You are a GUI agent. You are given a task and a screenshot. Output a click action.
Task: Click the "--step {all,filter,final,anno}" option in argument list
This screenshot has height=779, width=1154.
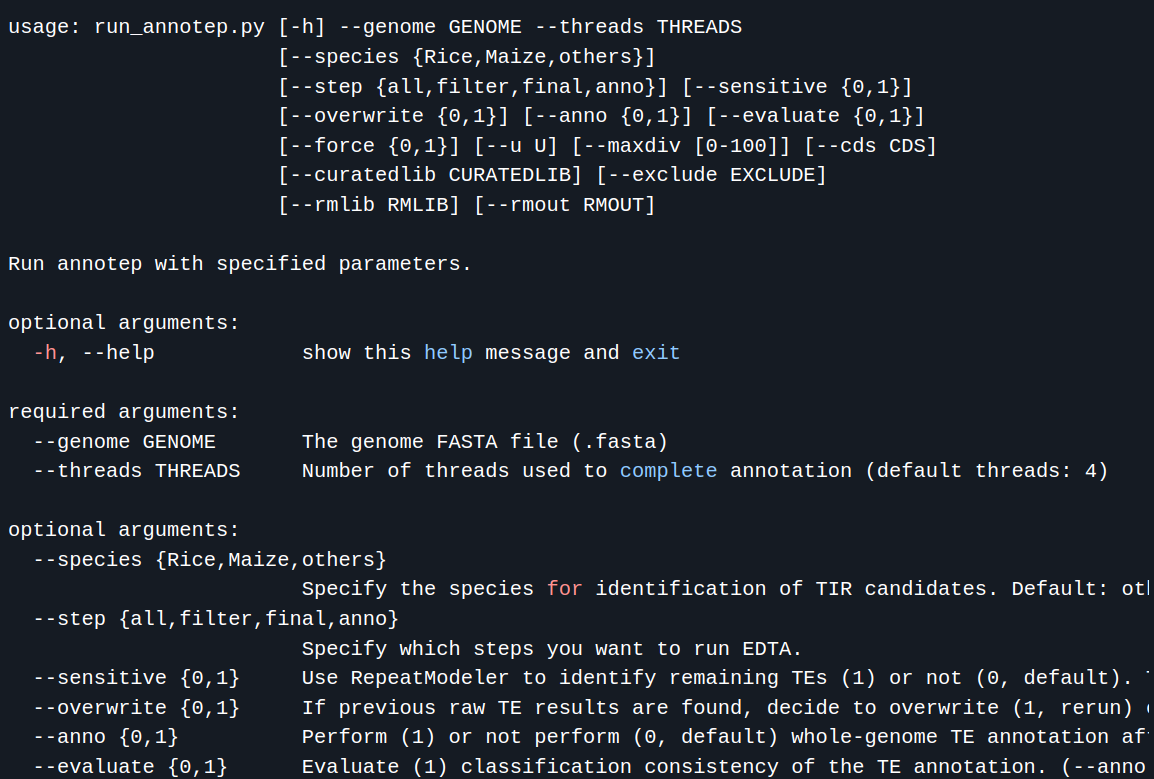point(216,618)
